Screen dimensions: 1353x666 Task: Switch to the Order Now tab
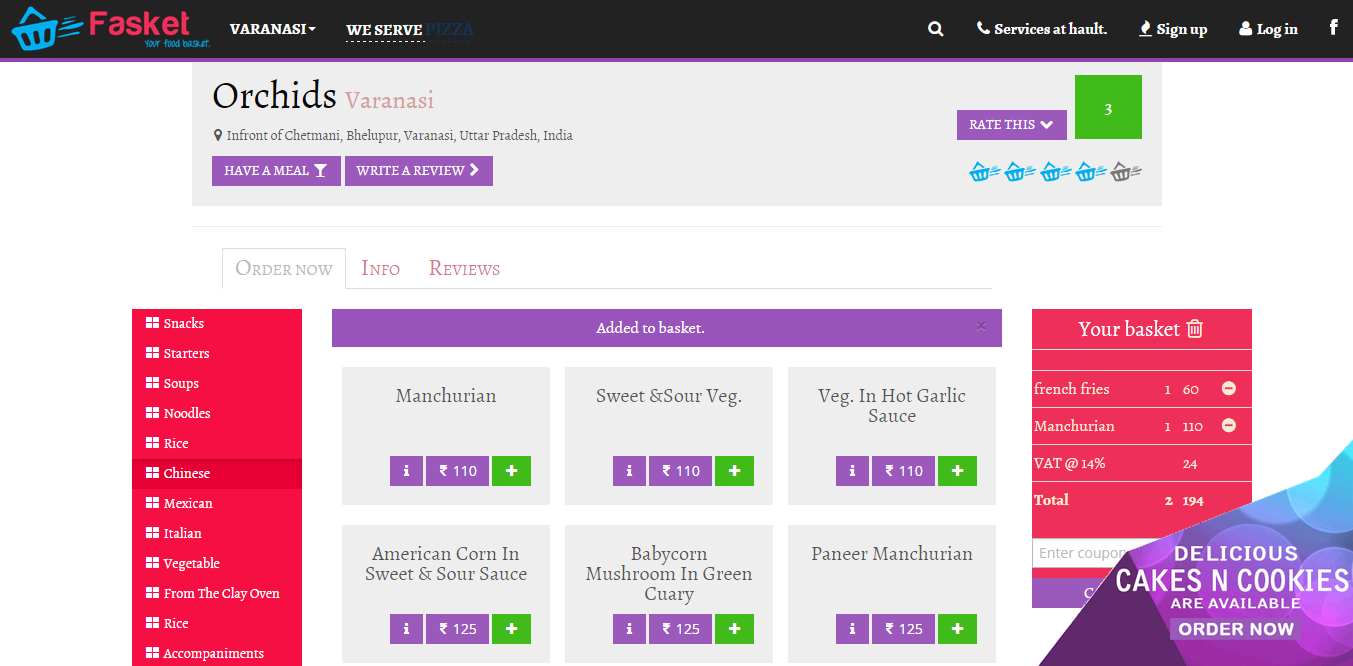pyautogui.click(x=284, y=268)
